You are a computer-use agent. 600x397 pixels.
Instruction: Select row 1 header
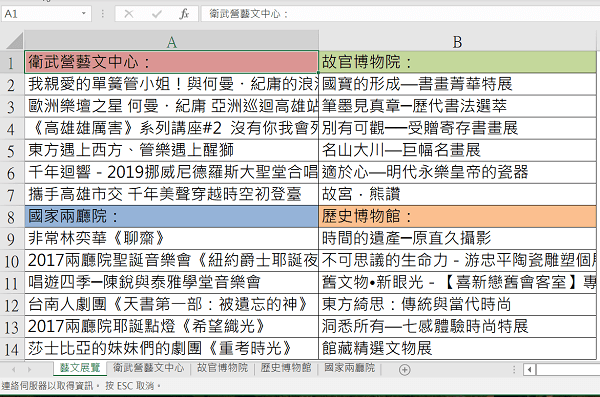[12, 62]
